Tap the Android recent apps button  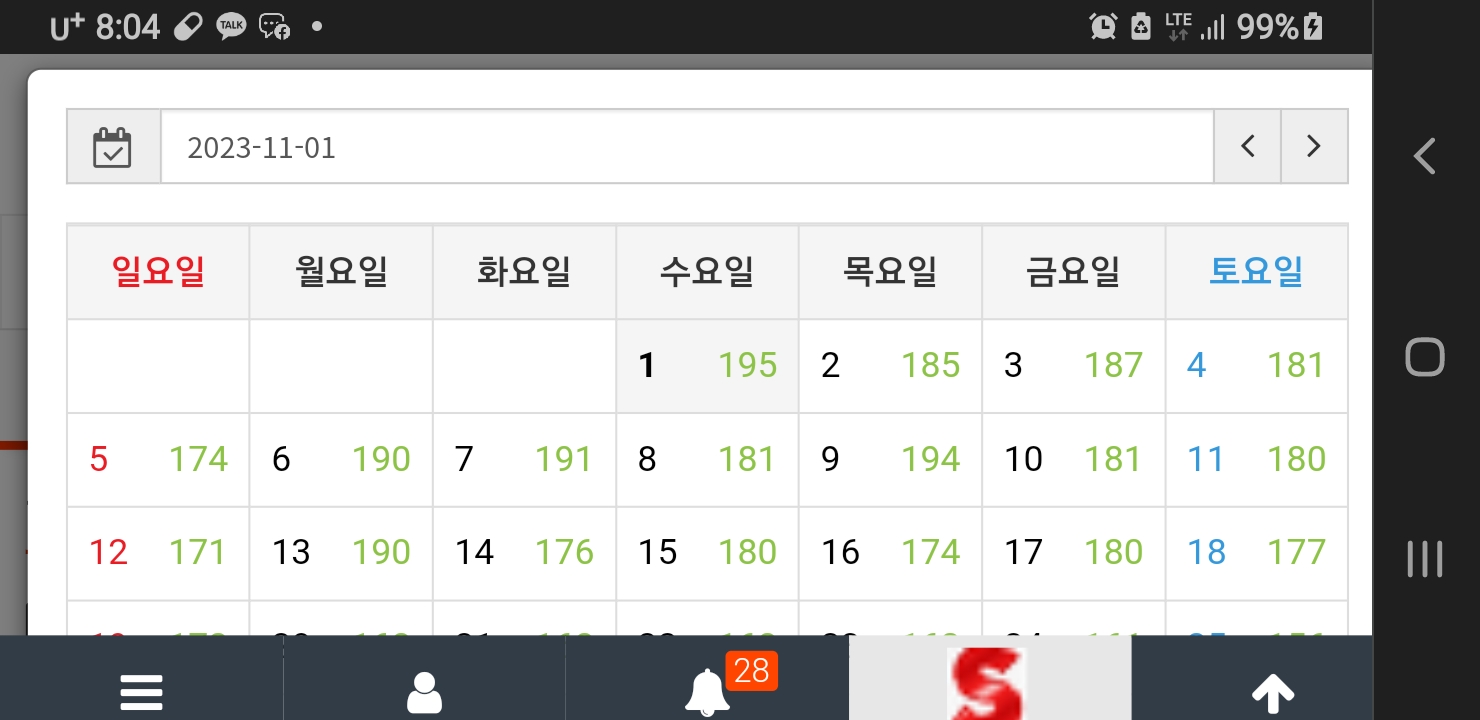click(1425, 559)
